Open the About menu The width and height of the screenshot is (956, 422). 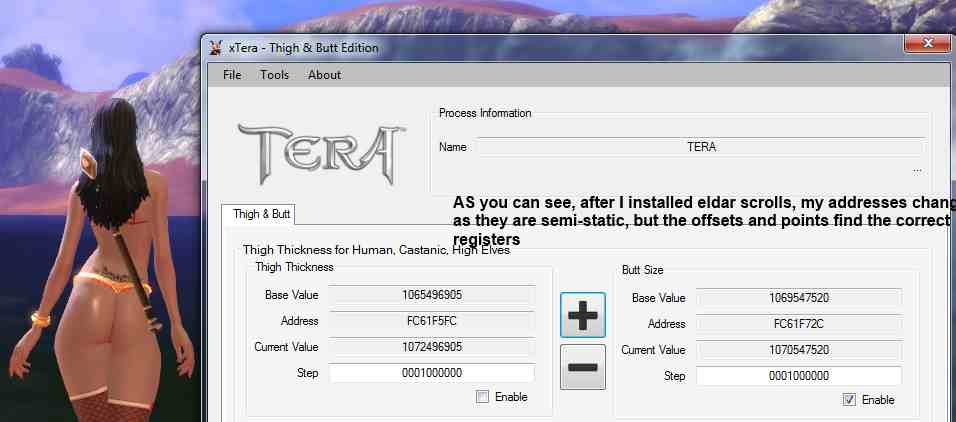[324, 75]
